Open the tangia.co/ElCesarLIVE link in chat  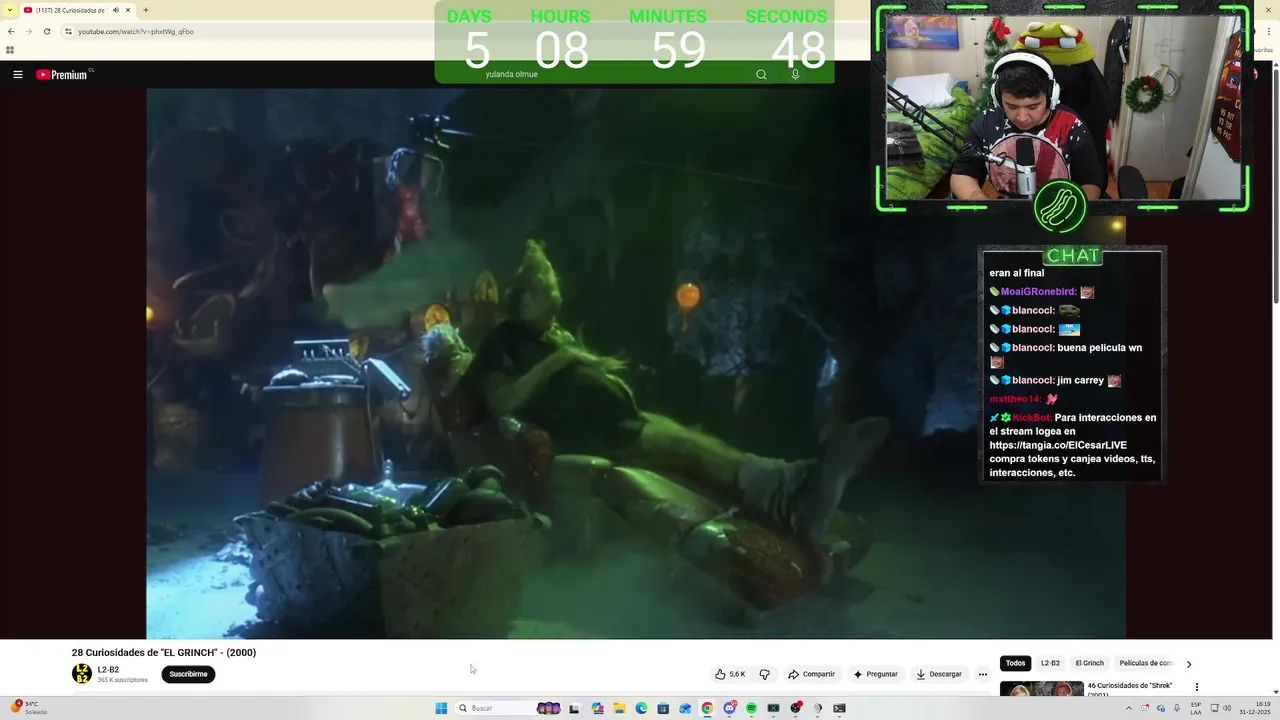tap(1058, 445)
